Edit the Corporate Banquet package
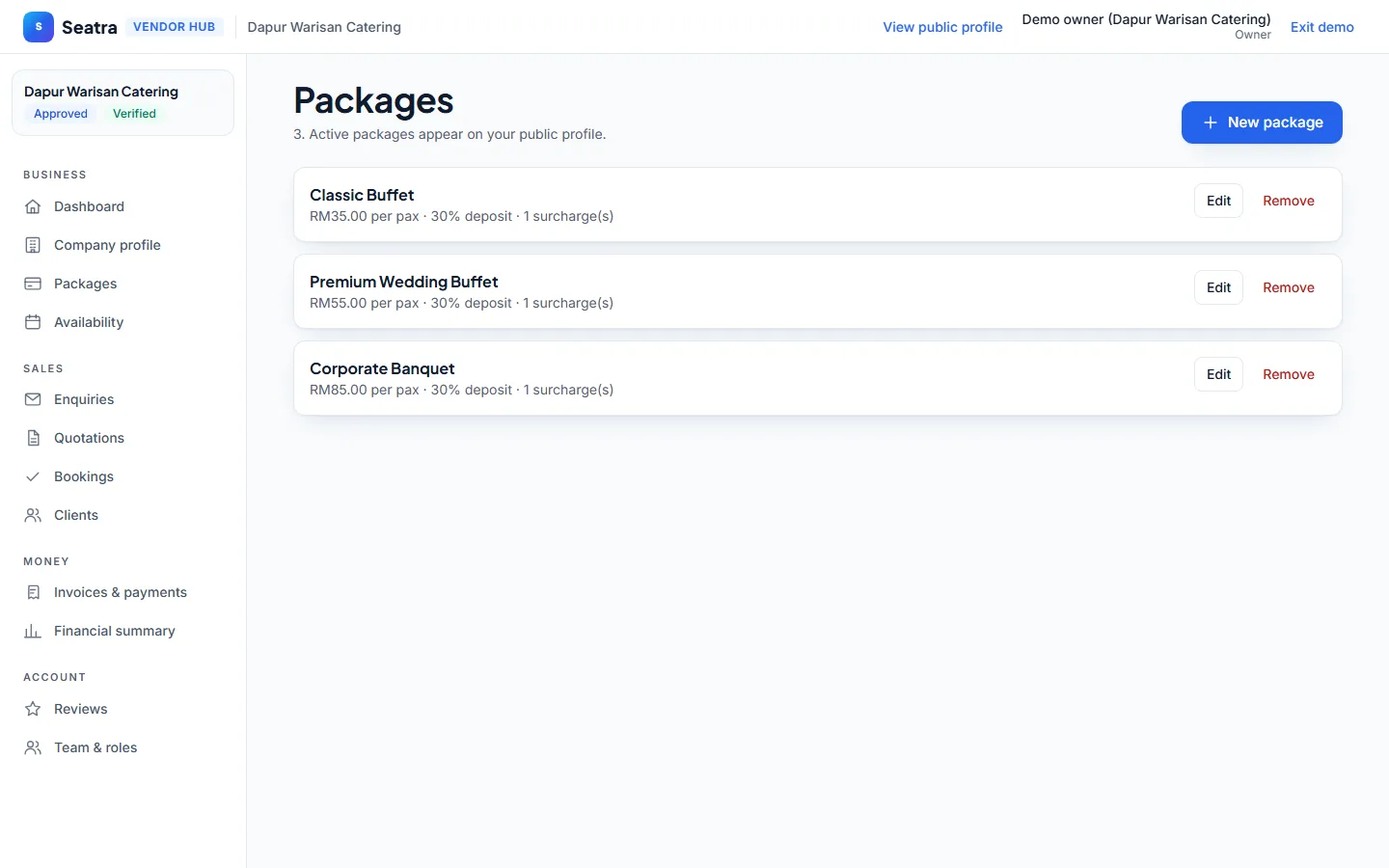This screenshot has width=1389, height=868. [x=1218, y=374]
